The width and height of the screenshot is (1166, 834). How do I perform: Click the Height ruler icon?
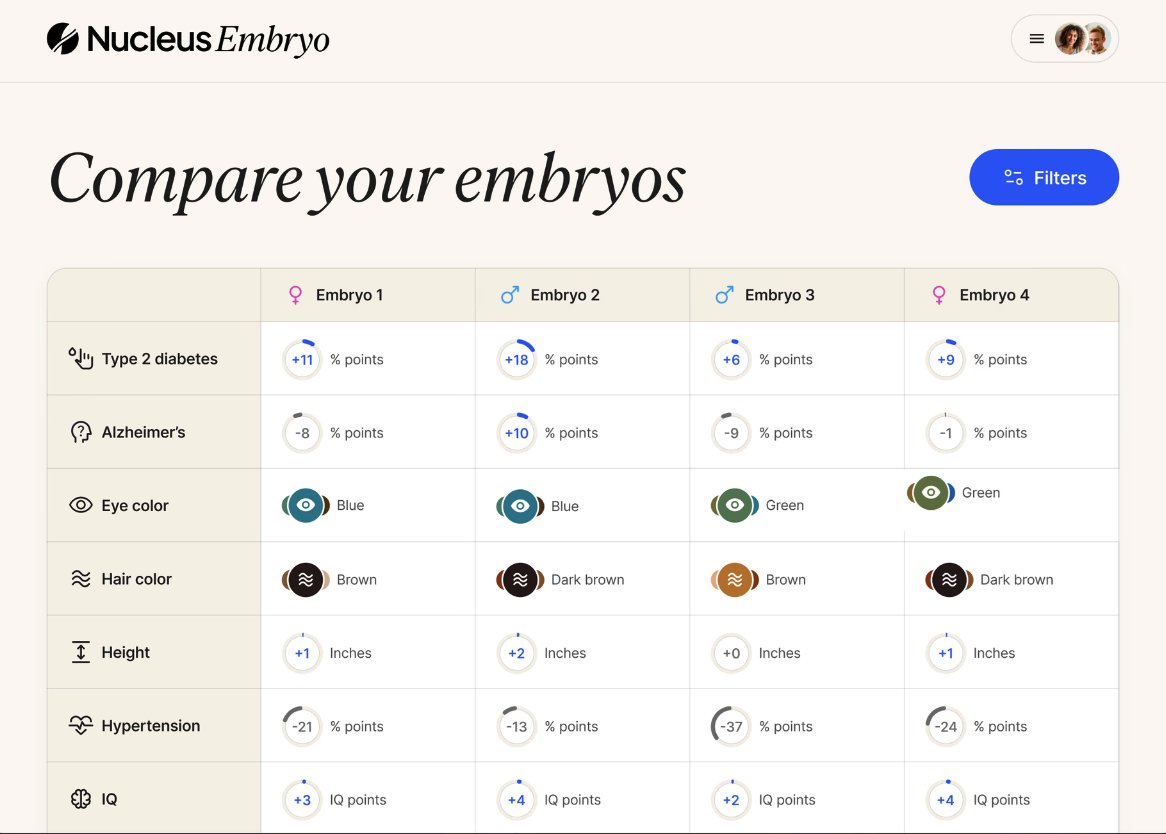(x=80, y=652)
